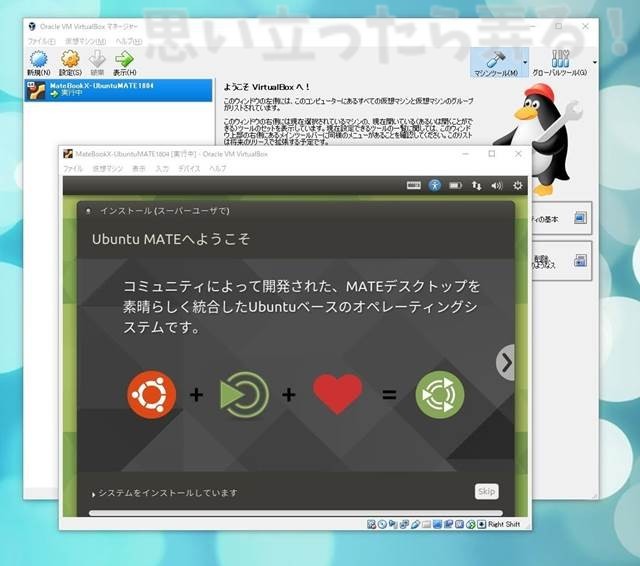Click the Right Shift host key label
Image resolution: width=640 pixels, height=566 pixels.
[504, 524]
